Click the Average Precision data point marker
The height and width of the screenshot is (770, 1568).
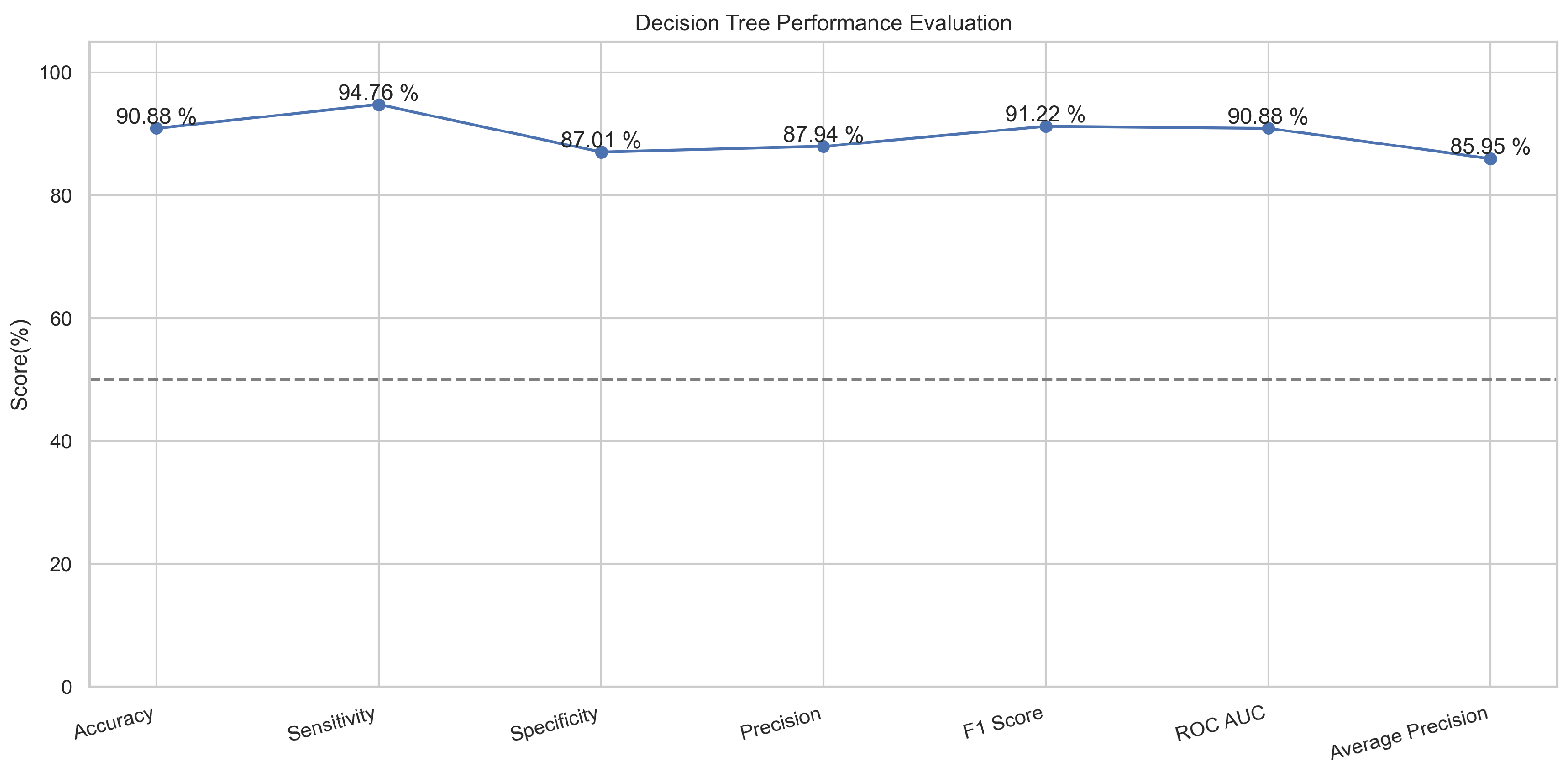click(x=1490, y=159)
